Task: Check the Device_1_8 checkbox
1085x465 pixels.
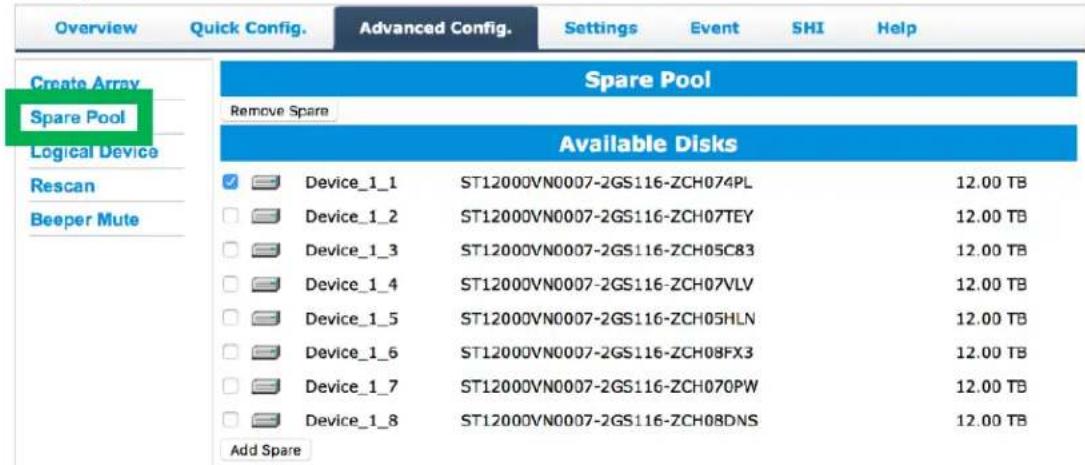Action: click(x=230, y=420)
